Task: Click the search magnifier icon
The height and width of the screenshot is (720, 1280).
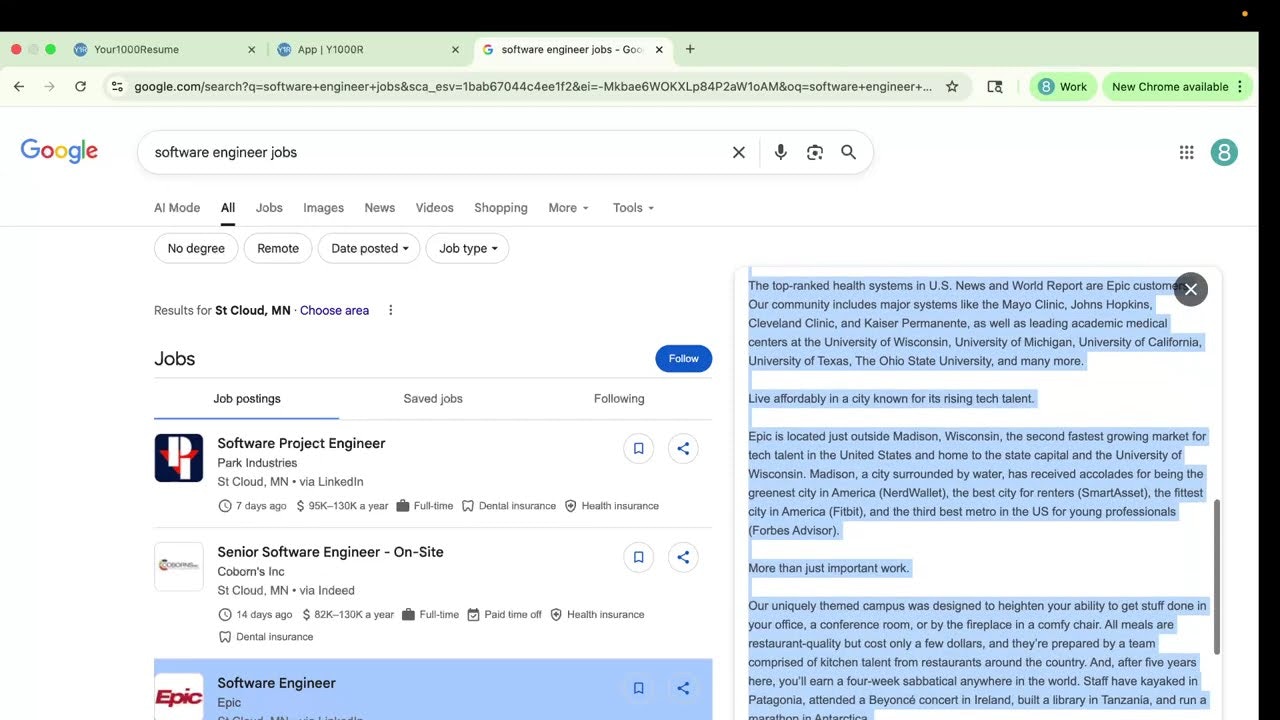Action: coord(848,152)
